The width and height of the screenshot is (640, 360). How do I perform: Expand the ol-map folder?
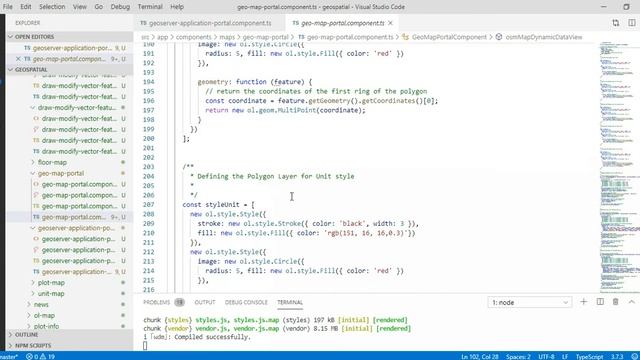[44, 316]
